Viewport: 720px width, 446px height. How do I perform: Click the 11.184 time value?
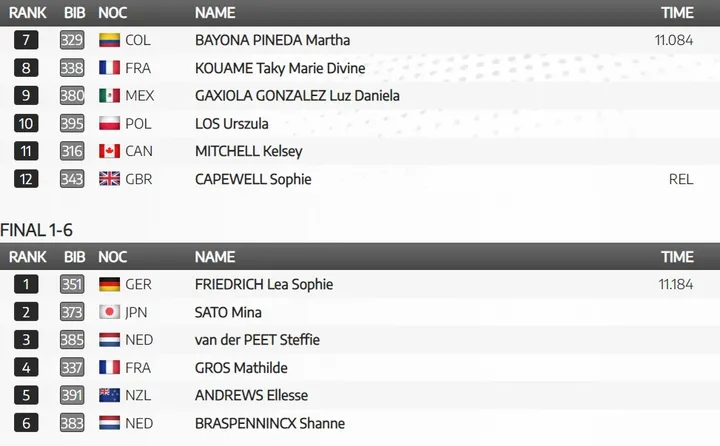(676, 284)
